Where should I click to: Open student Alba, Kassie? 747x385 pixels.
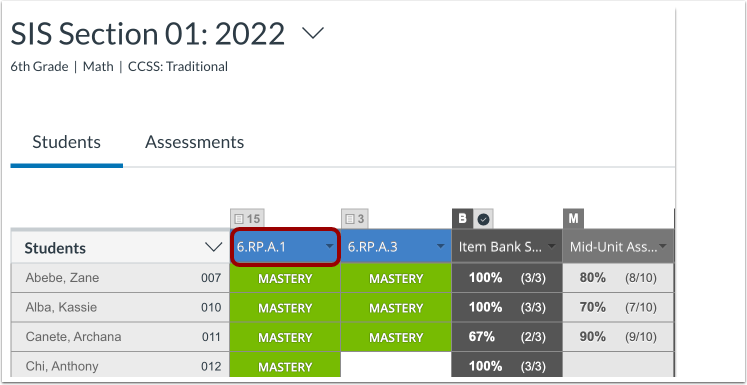pyautogui.click(x=61, y=307)
